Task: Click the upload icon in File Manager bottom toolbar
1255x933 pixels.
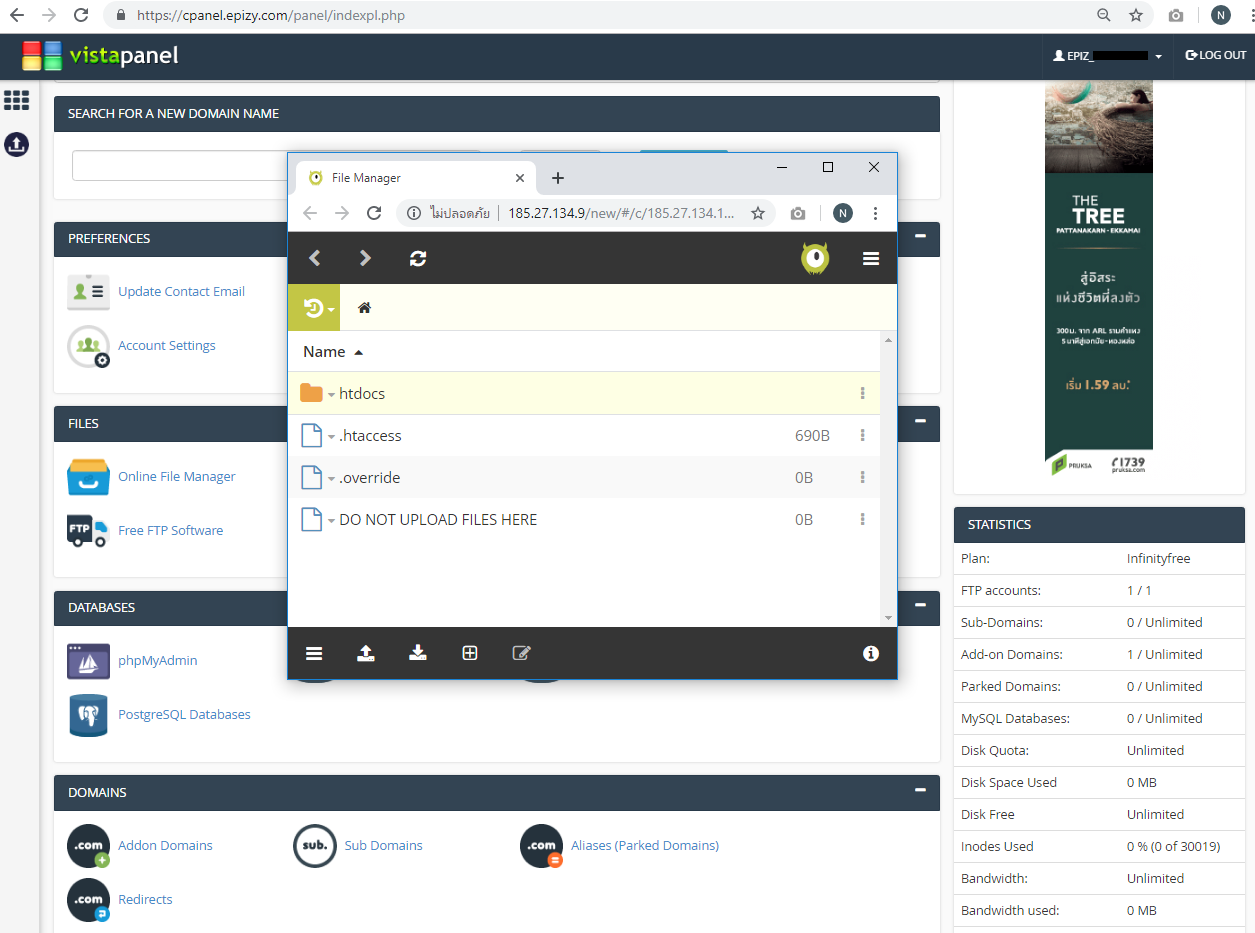Action: point(366,653)
